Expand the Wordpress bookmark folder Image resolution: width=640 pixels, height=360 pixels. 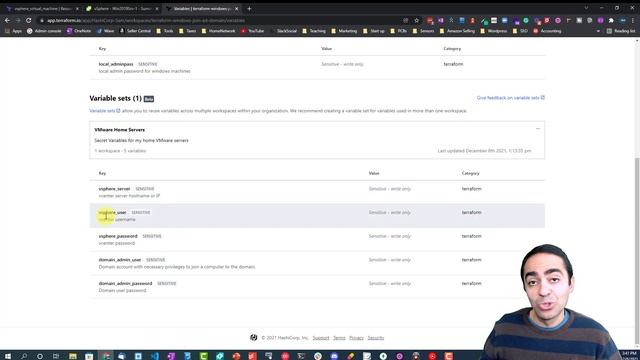(493, 31)
